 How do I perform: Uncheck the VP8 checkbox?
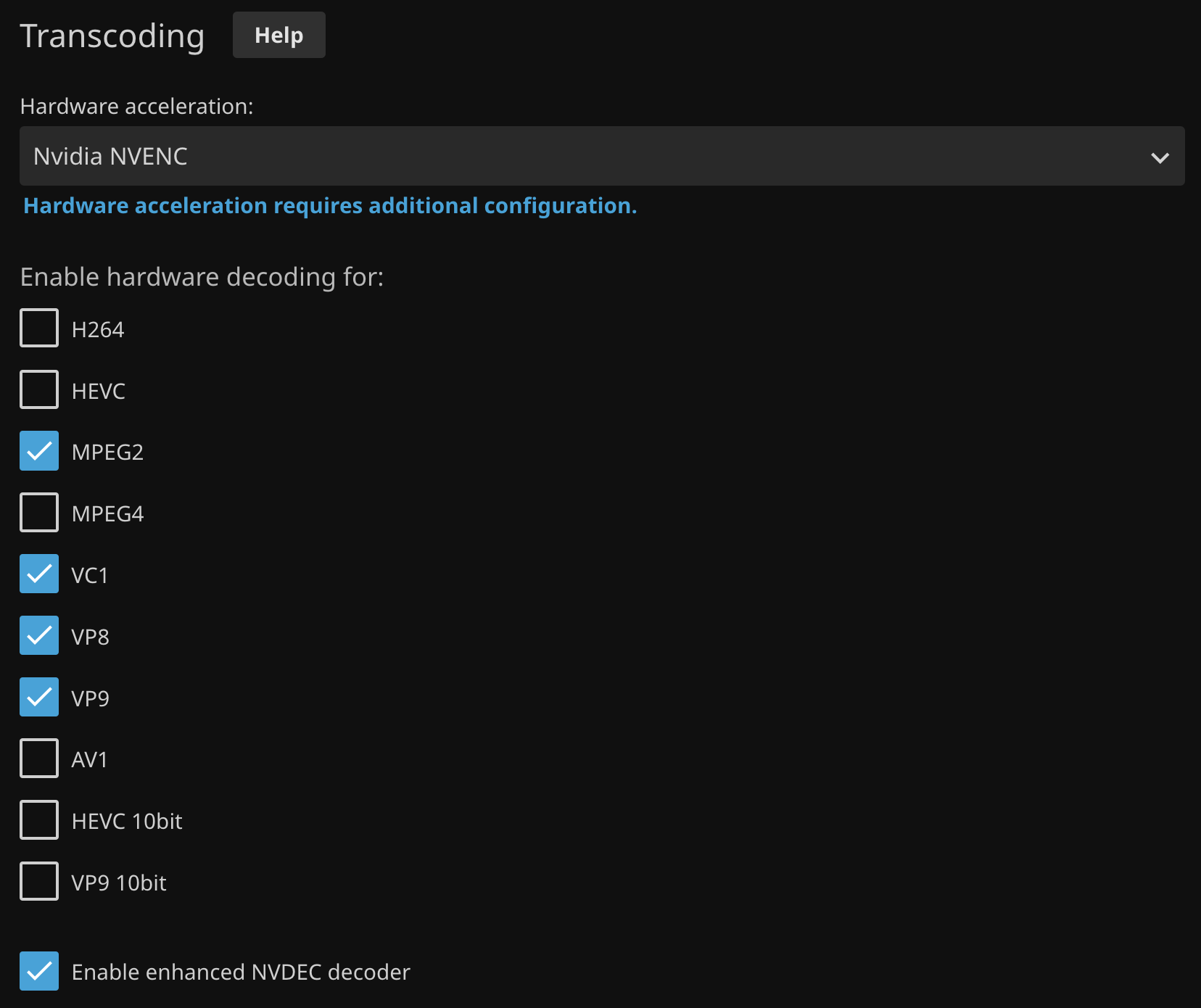pos(39,635)
